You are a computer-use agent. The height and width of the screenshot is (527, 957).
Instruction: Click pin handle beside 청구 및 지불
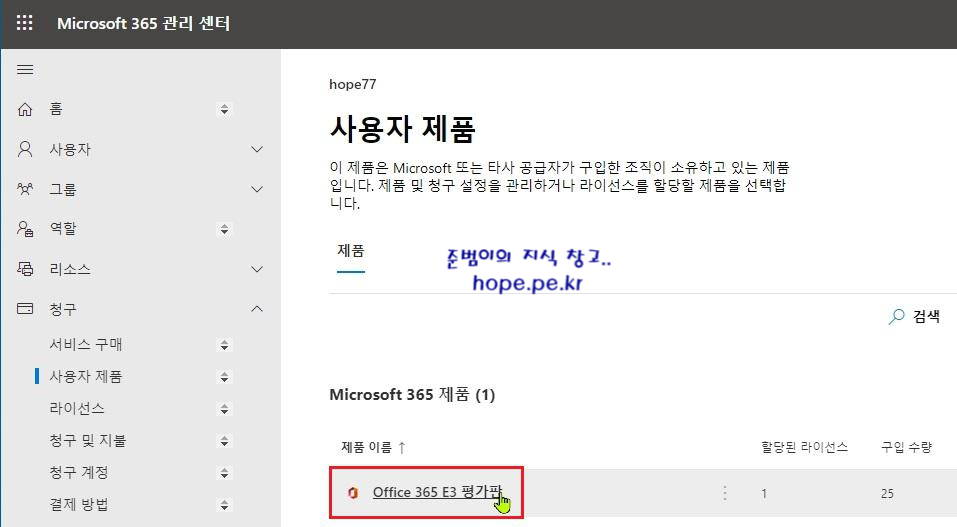(x=225, y=441)
